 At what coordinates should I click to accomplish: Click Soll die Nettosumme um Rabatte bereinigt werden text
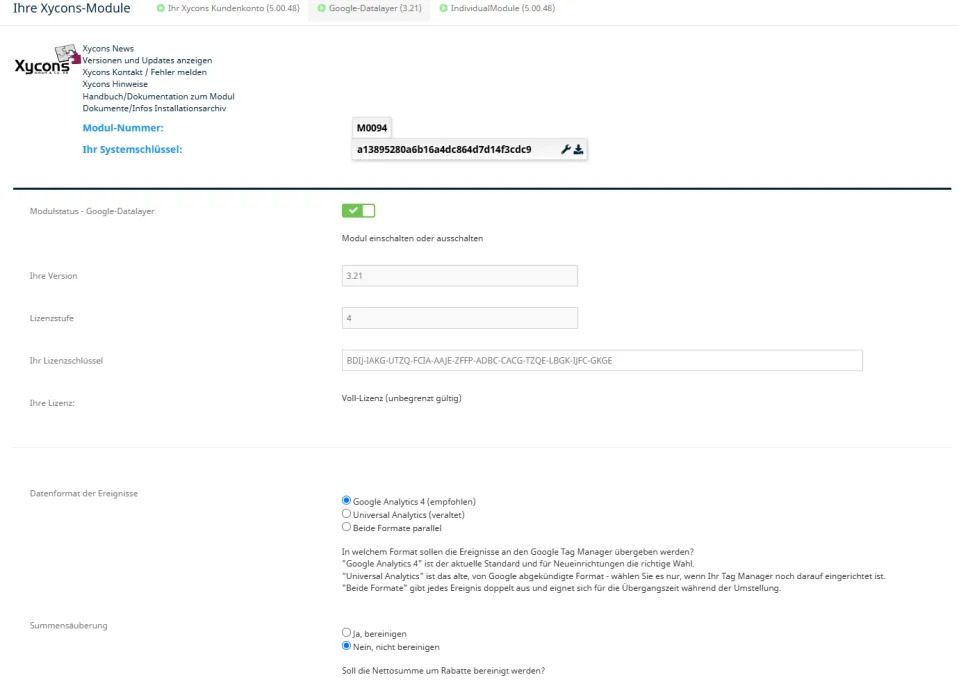coord(443,671)
